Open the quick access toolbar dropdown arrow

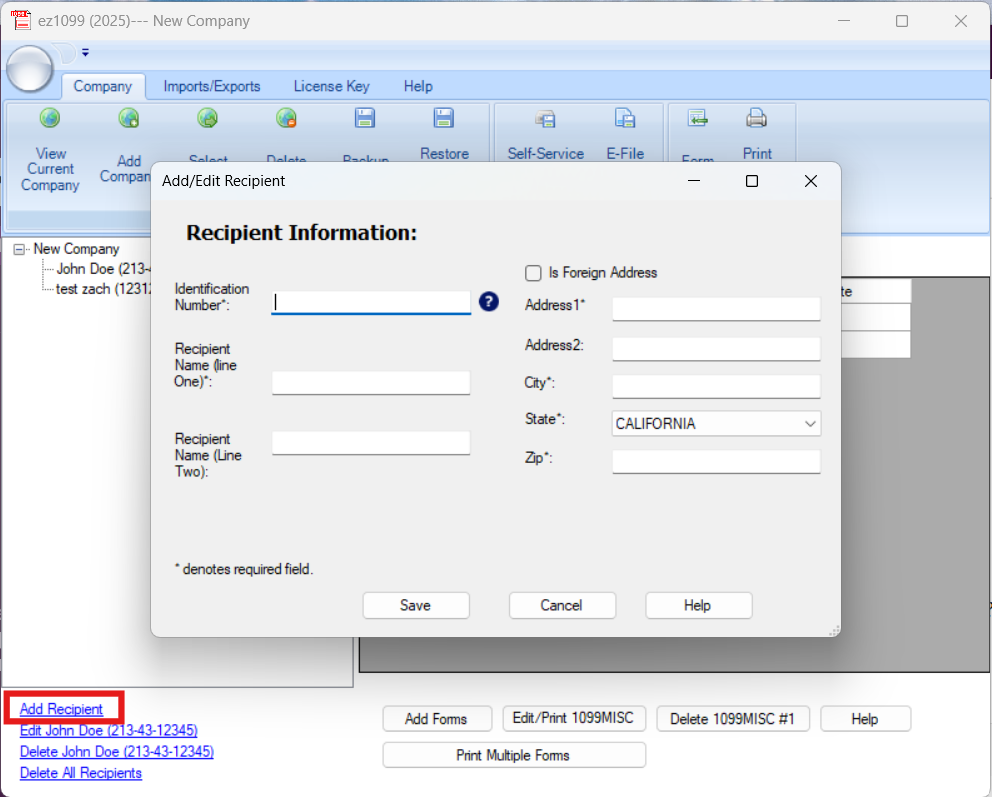pos(85,53)
